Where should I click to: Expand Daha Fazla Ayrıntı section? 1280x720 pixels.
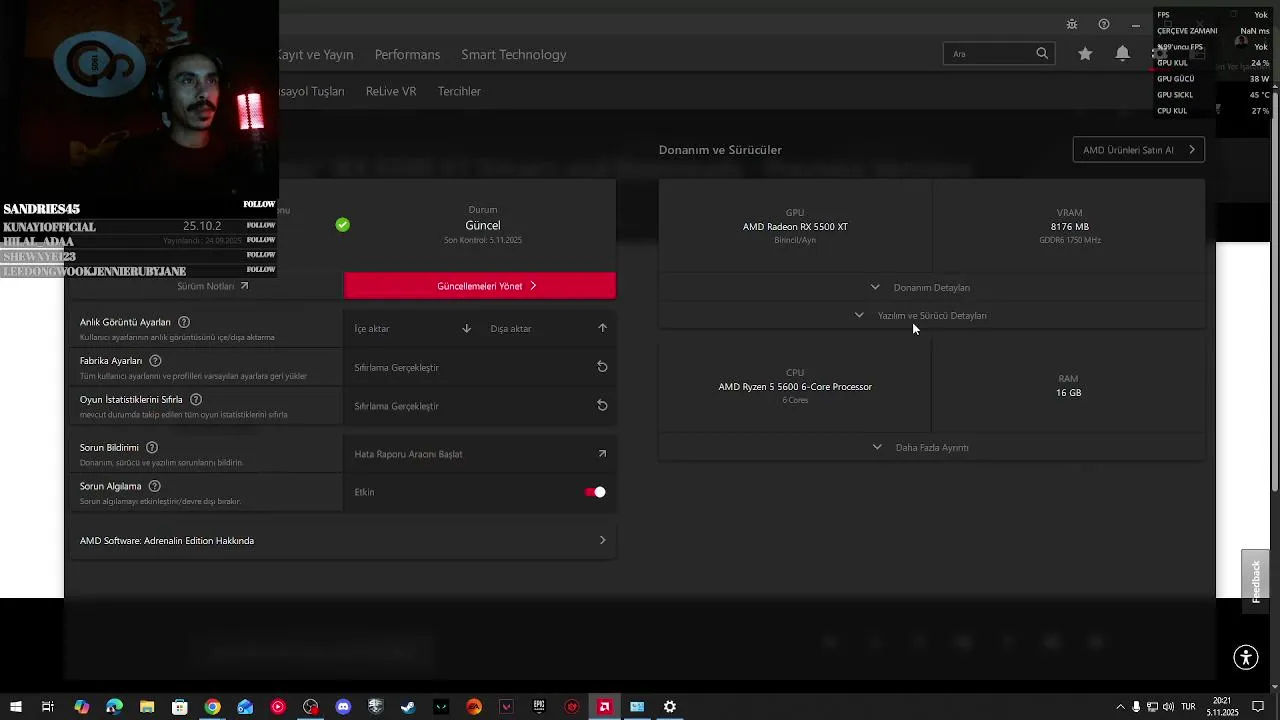pos(931,448)
